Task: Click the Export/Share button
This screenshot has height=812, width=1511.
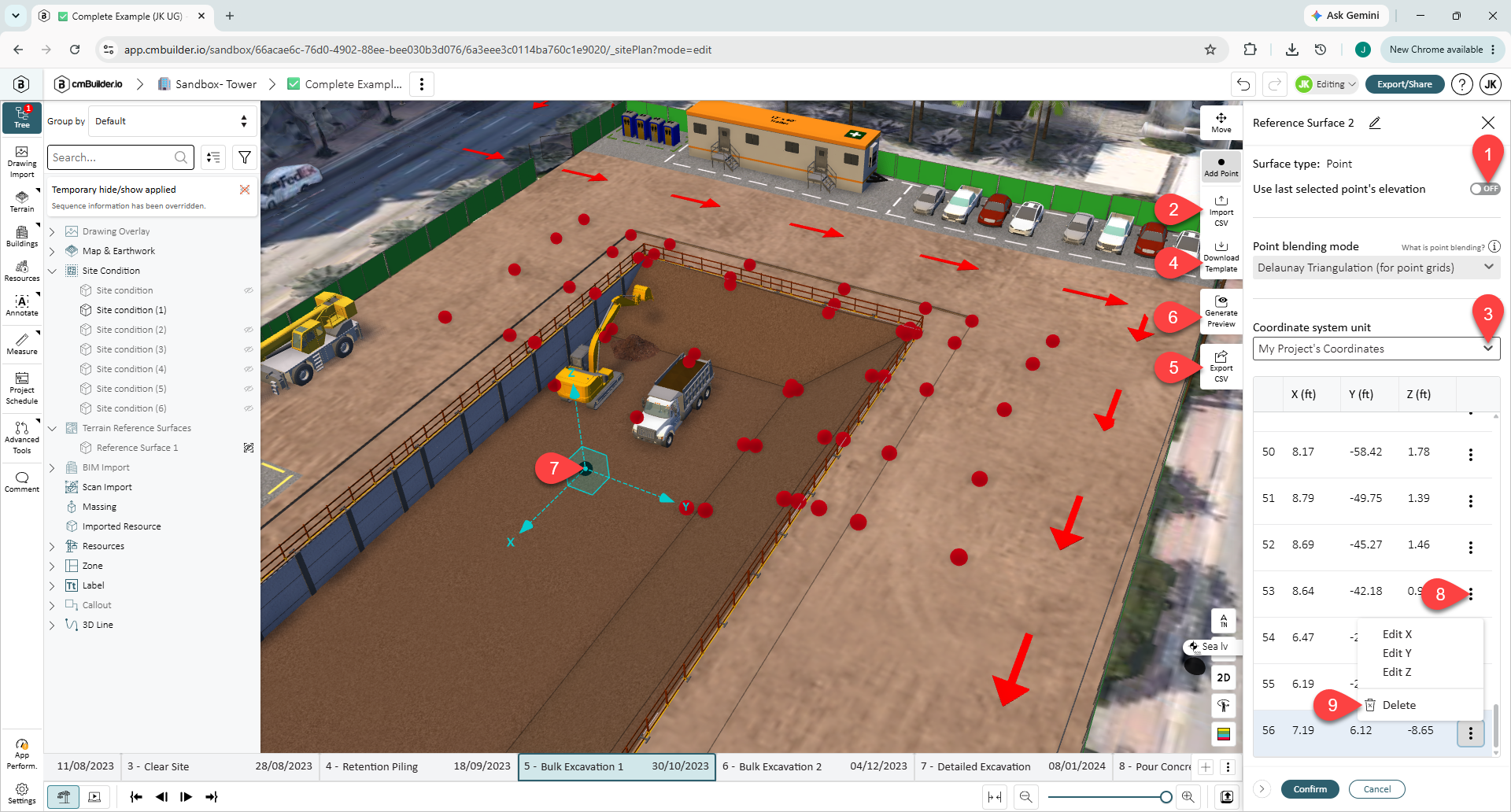Action: 1405,84
